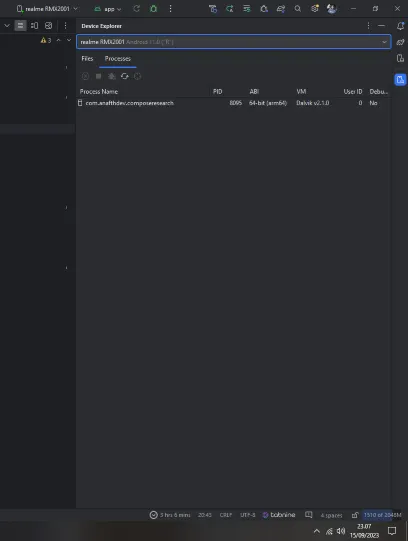Image resolution: width=408 pixels, height=541 pixels.
Task: Open the realme RMX2001 run device selector
Action: 47,9
